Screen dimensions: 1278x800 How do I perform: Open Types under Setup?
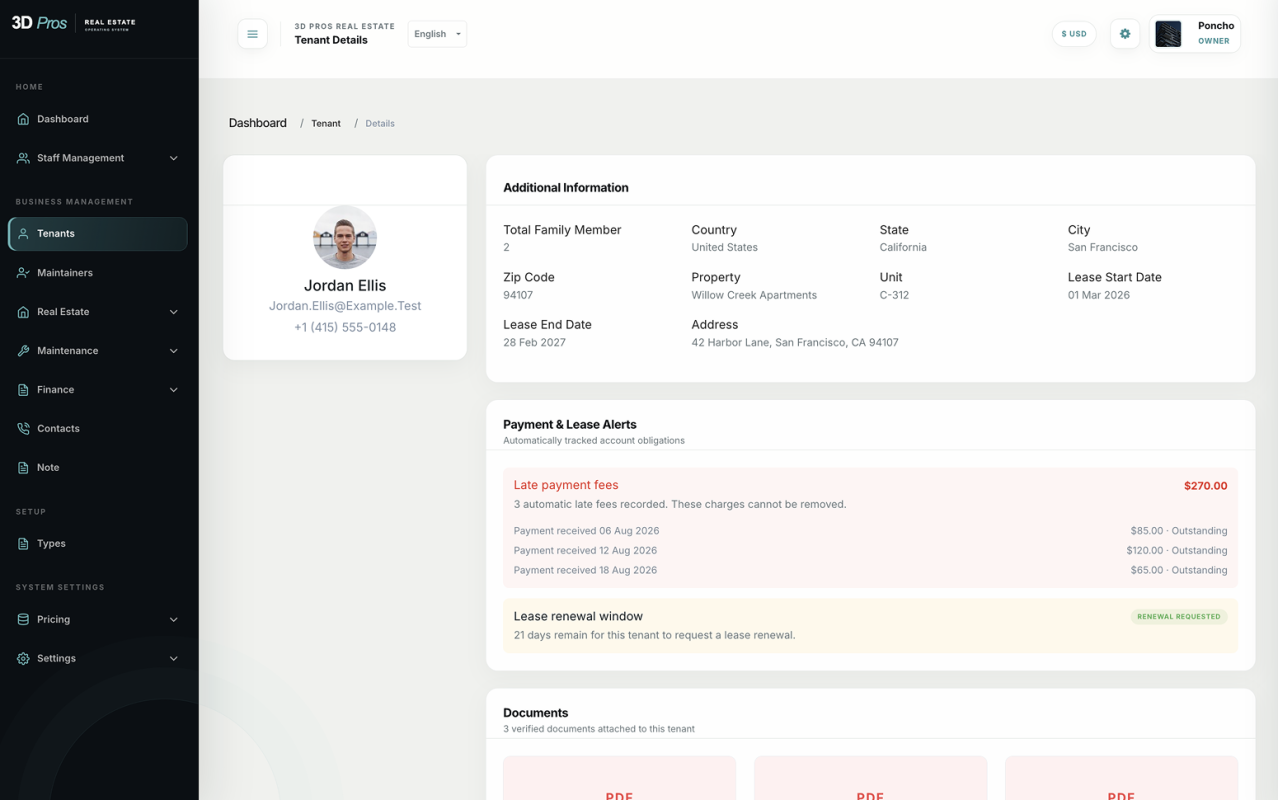(98, 544)
